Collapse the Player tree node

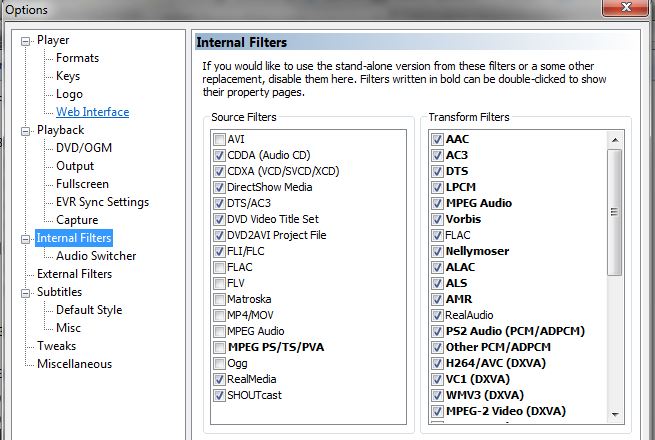(x=25, y=41)
